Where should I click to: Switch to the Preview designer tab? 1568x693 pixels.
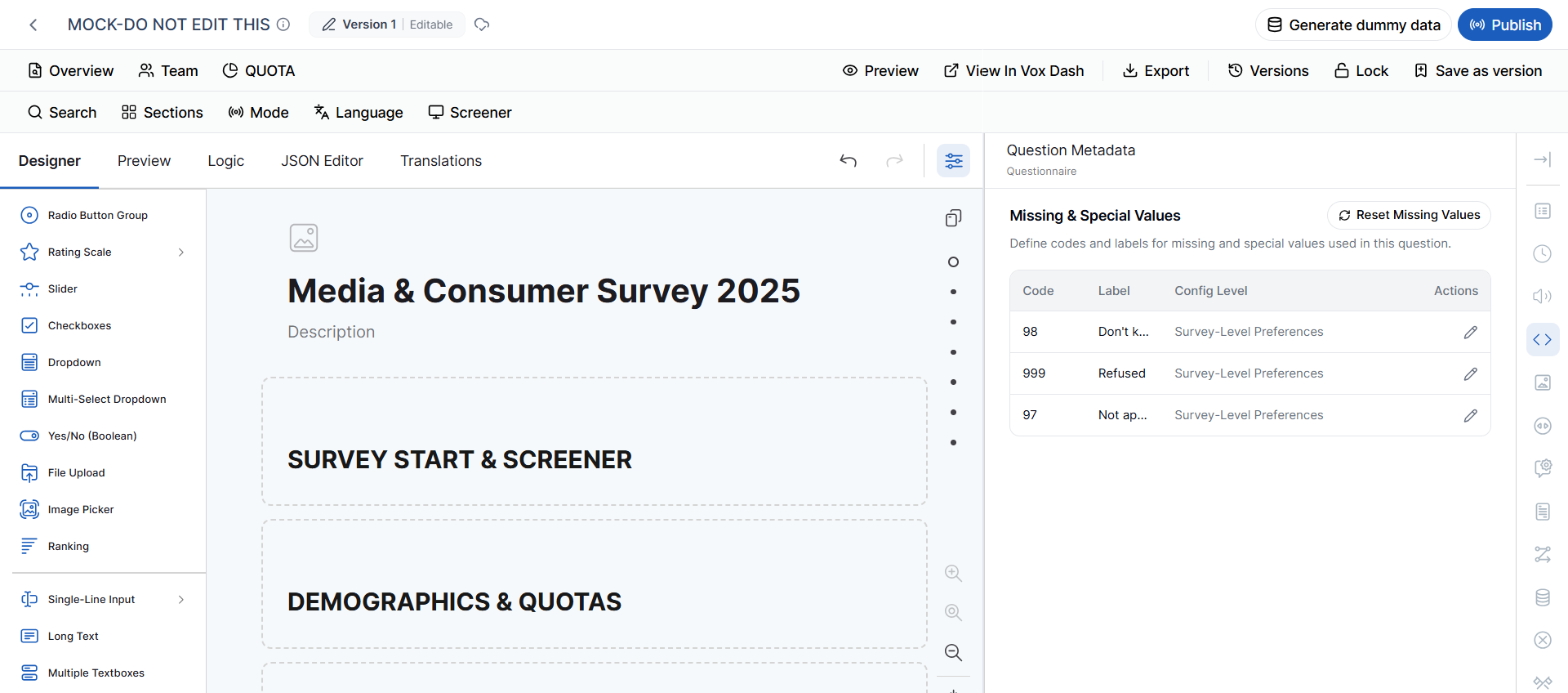144,161
